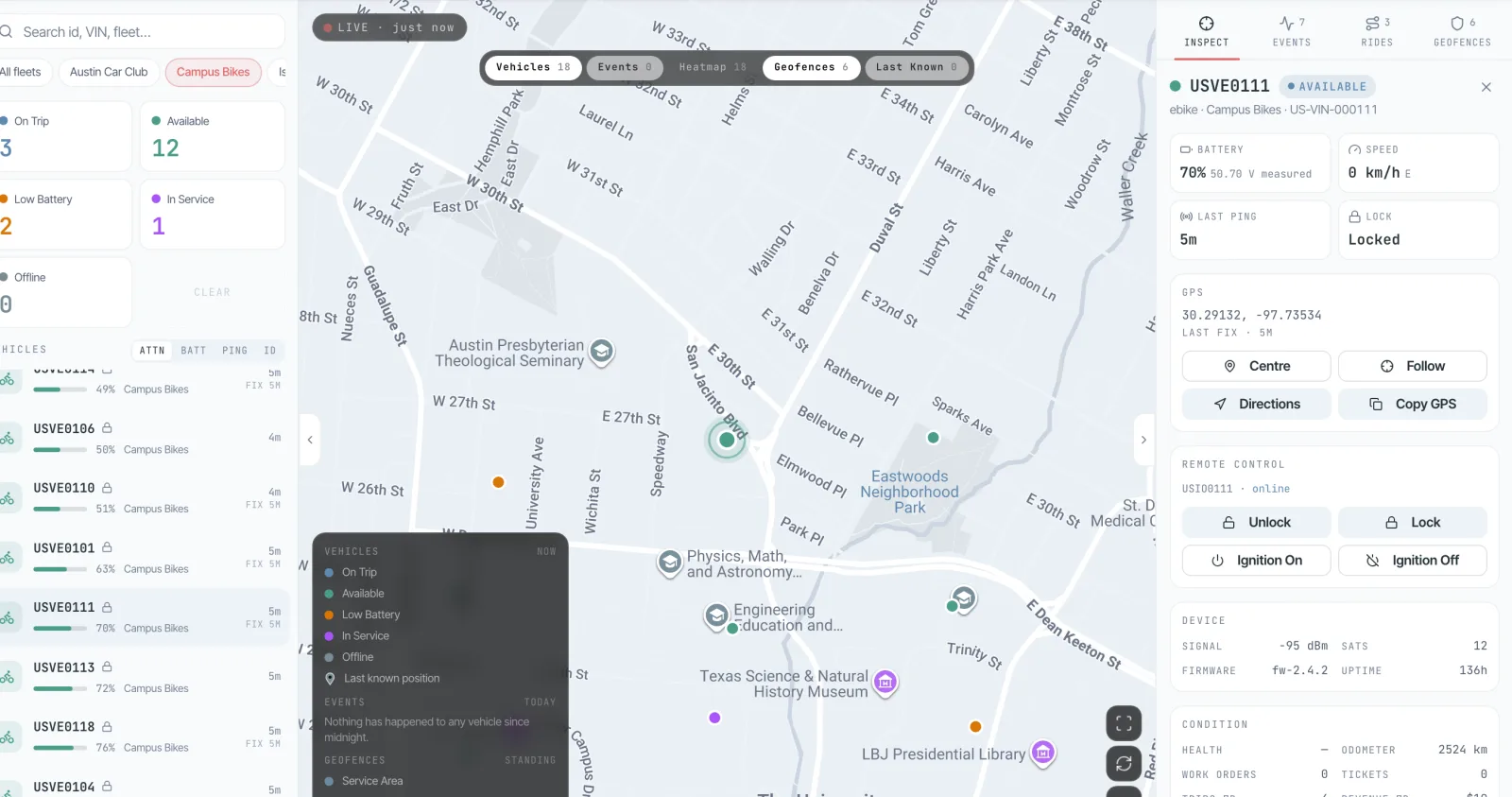This screenshot has height=797, width=1512.
Task: Close the USVE0111 inspector panel
Action: point(1486,87)
